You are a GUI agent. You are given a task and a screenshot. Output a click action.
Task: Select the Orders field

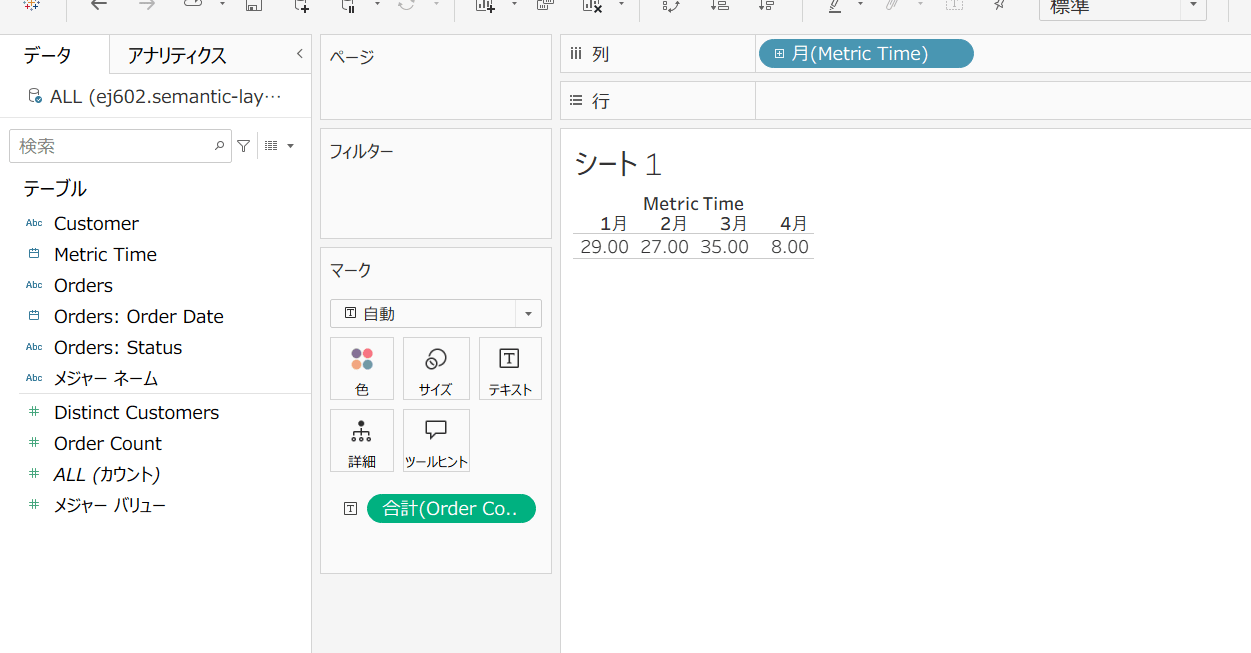coord(83,285)
